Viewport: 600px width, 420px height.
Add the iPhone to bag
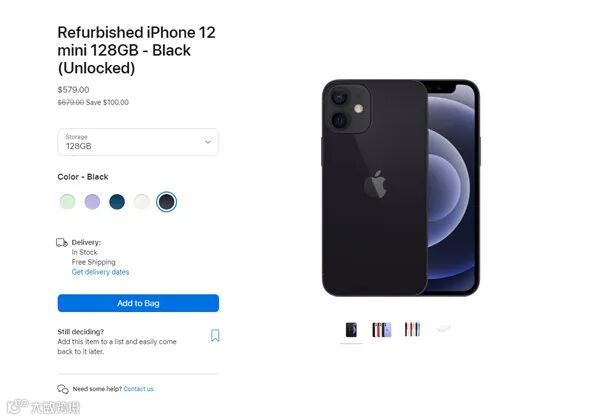138,303
